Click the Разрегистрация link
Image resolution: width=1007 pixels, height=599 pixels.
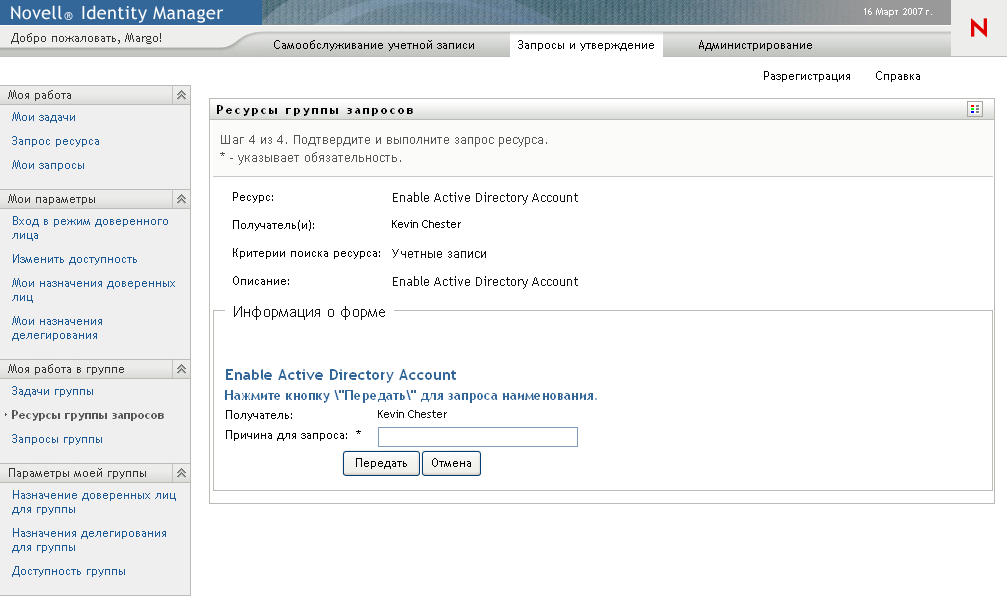[x=806, y=76]
